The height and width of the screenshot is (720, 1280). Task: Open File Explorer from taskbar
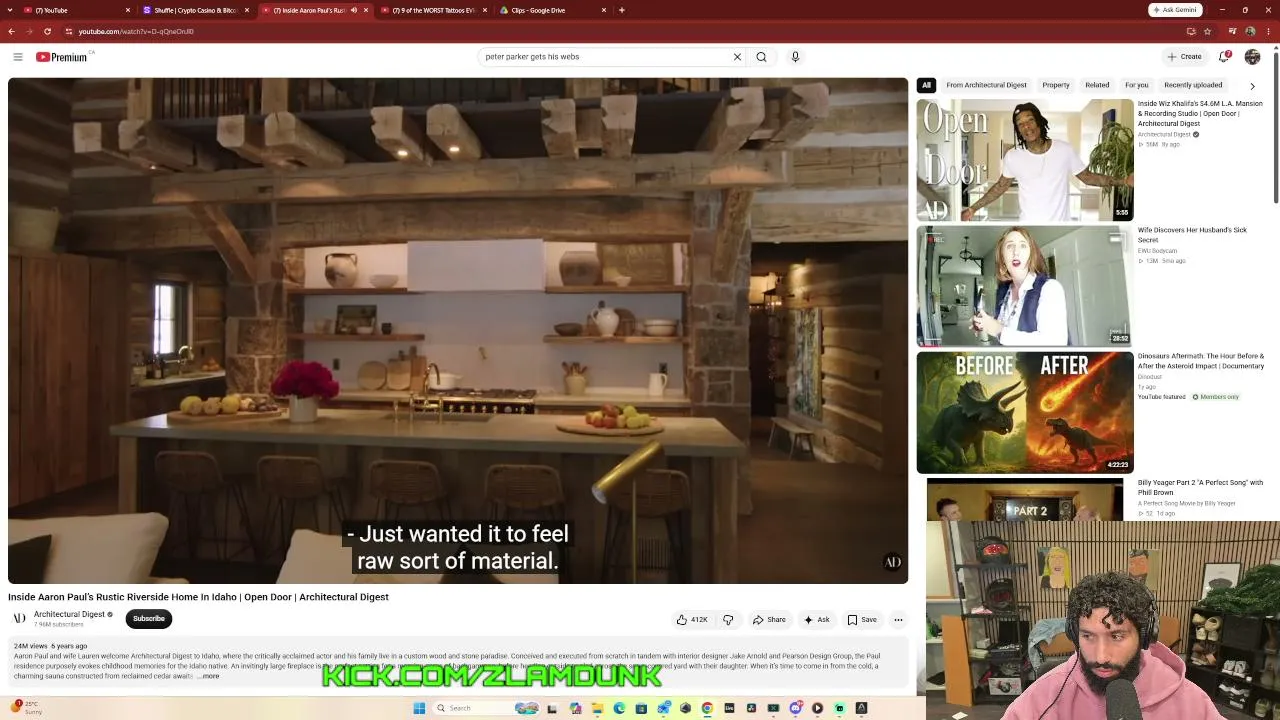[x=597, y=708]
